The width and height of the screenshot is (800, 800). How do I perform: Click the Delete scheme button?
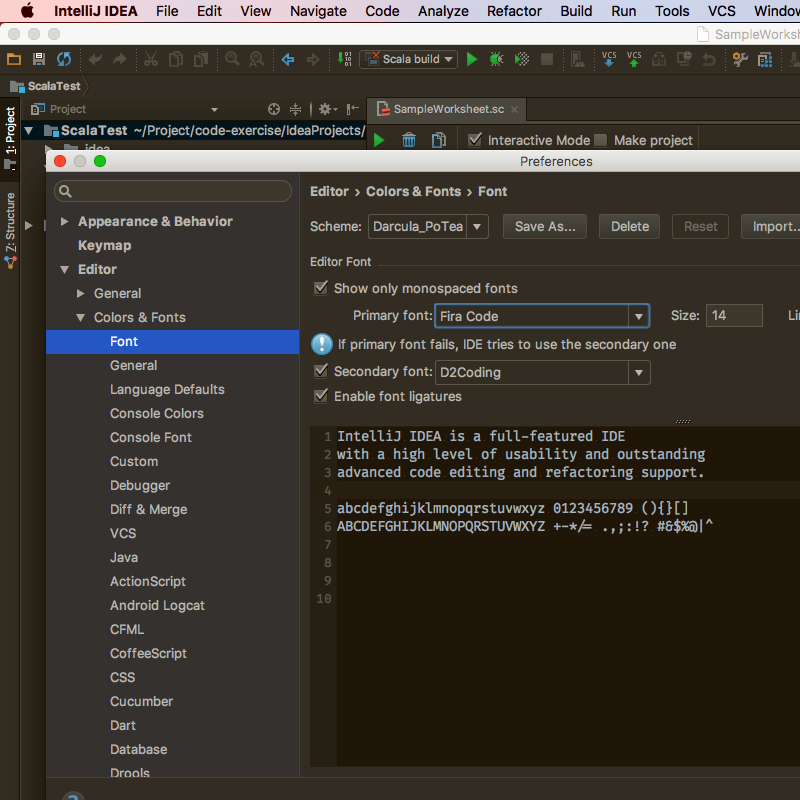tap(630, 227)
